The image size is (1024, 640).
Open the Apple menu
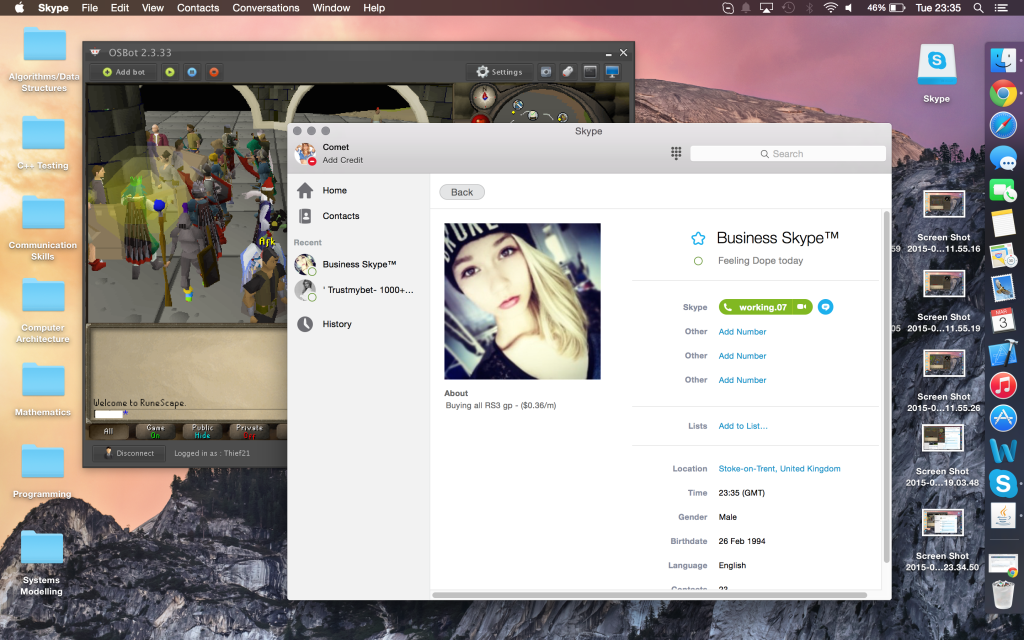pos(19,8)
